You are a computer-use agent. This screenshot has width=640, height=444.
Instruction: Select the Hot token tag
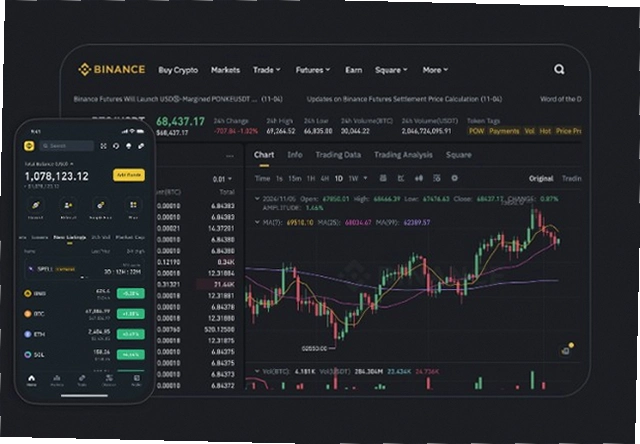click(x=545, y=131)
